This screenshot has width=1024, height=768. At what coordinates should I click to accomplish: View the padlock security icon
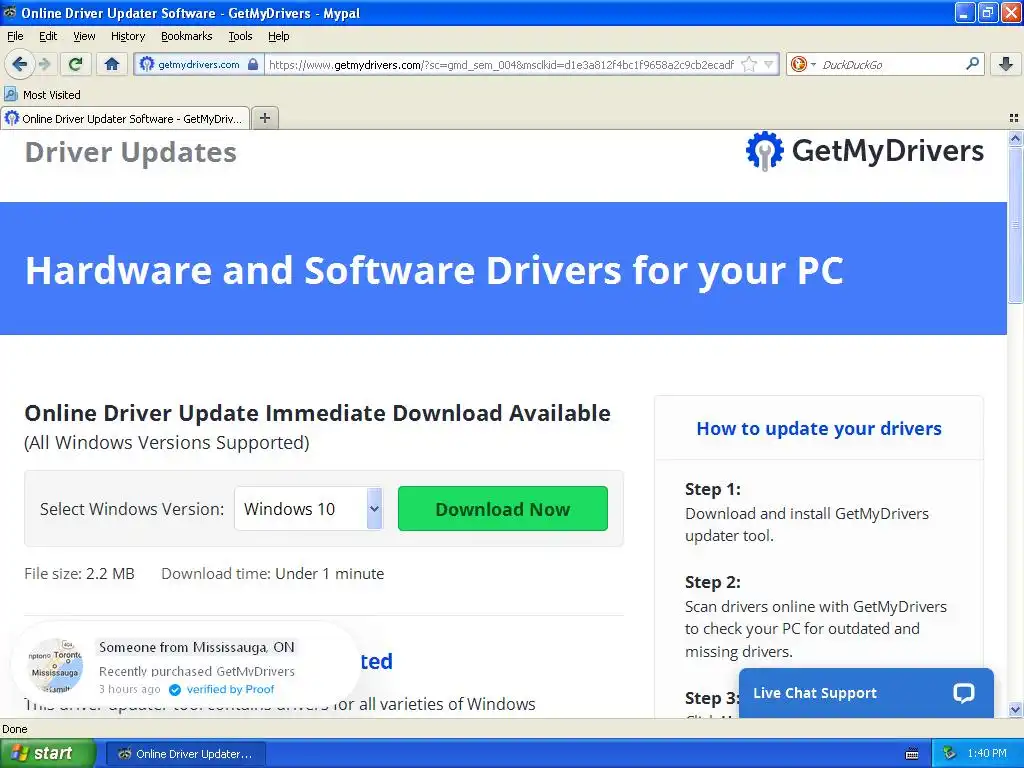pos(253,64)
